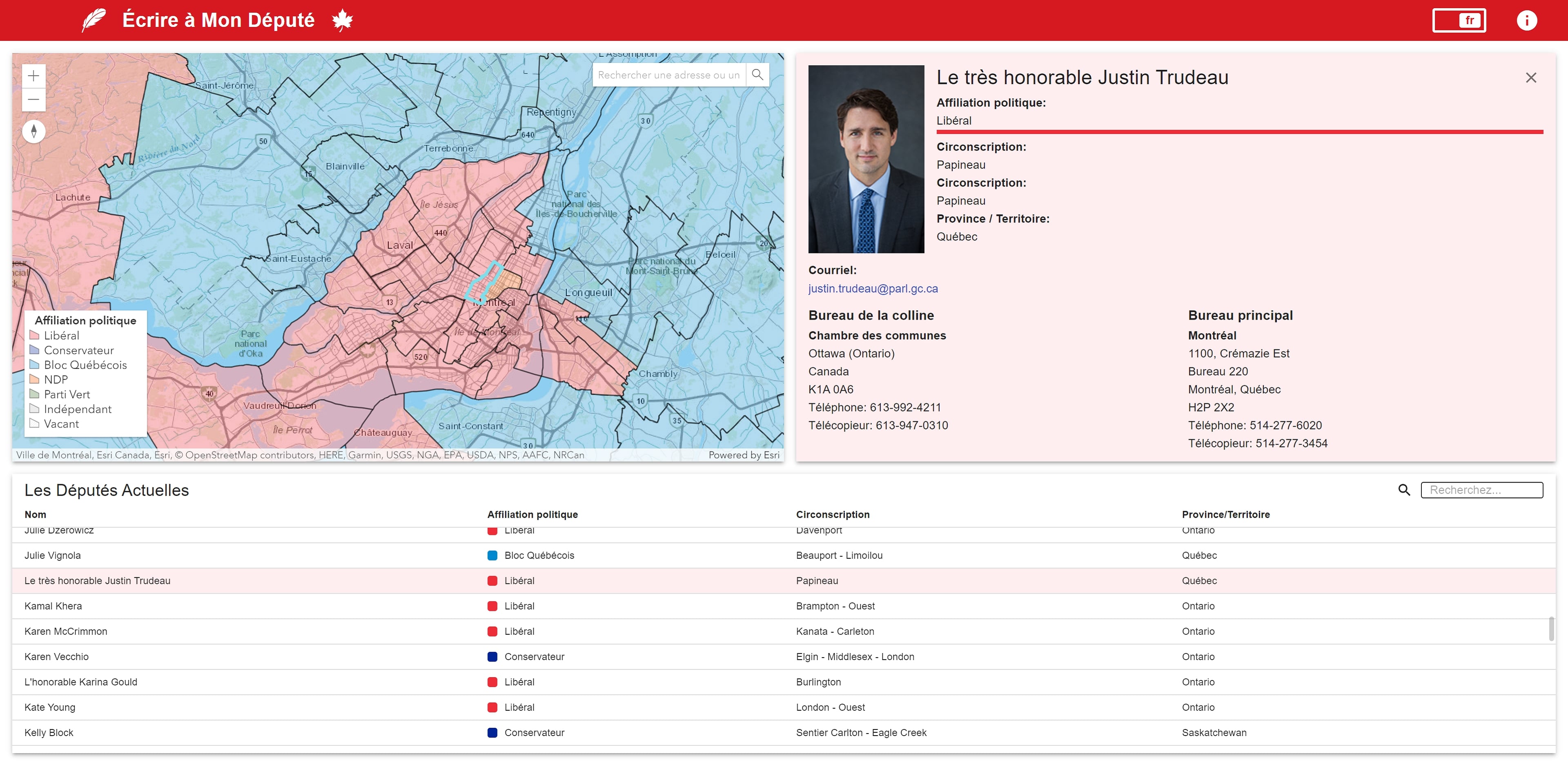
Task: Click the Rechercher une adresse map field
Action: pos(668,75)
